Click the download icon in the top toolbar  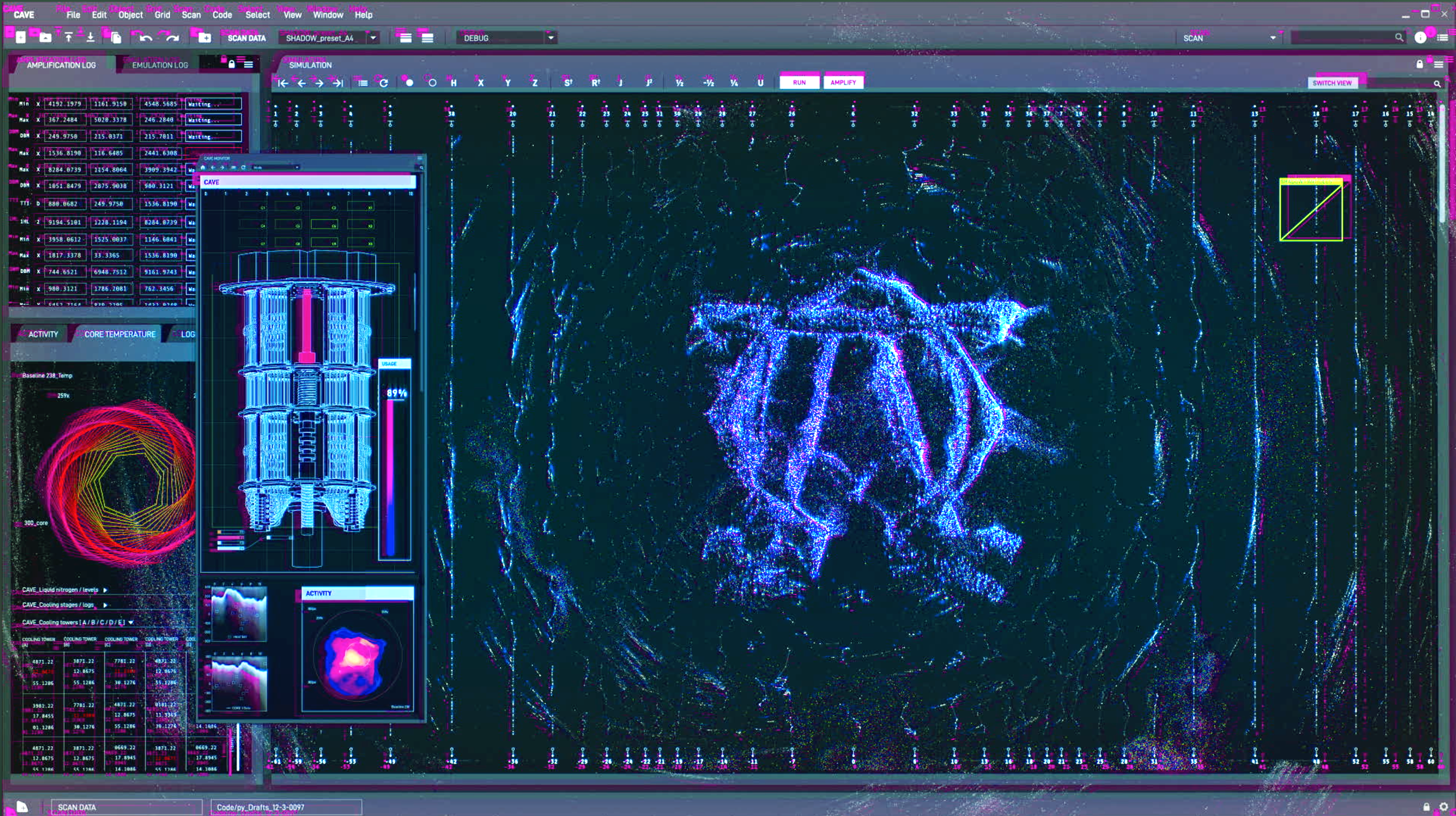click(x=91, y=37)
